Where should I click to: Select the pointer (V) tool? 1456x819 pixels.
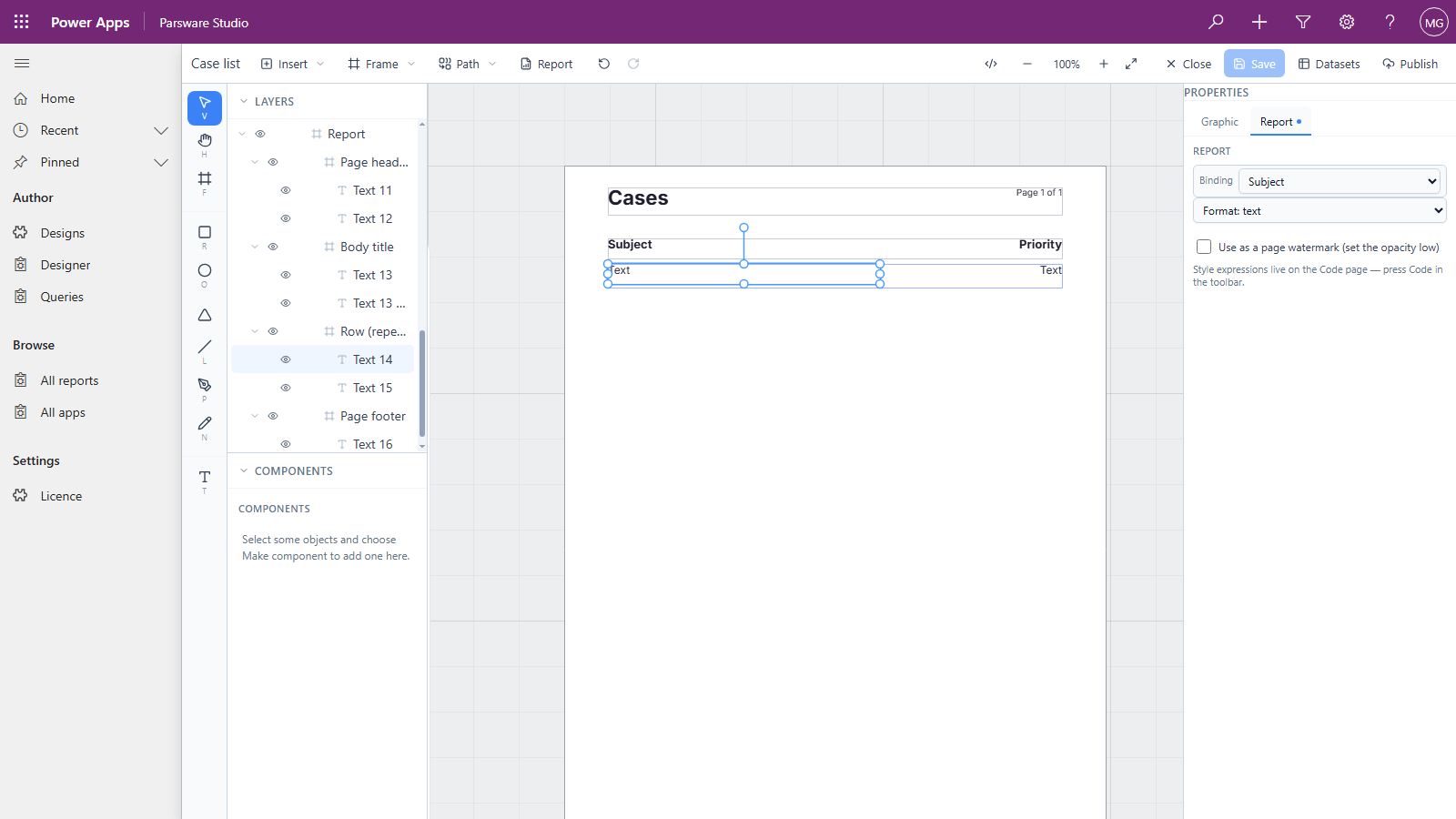[204, 108]
